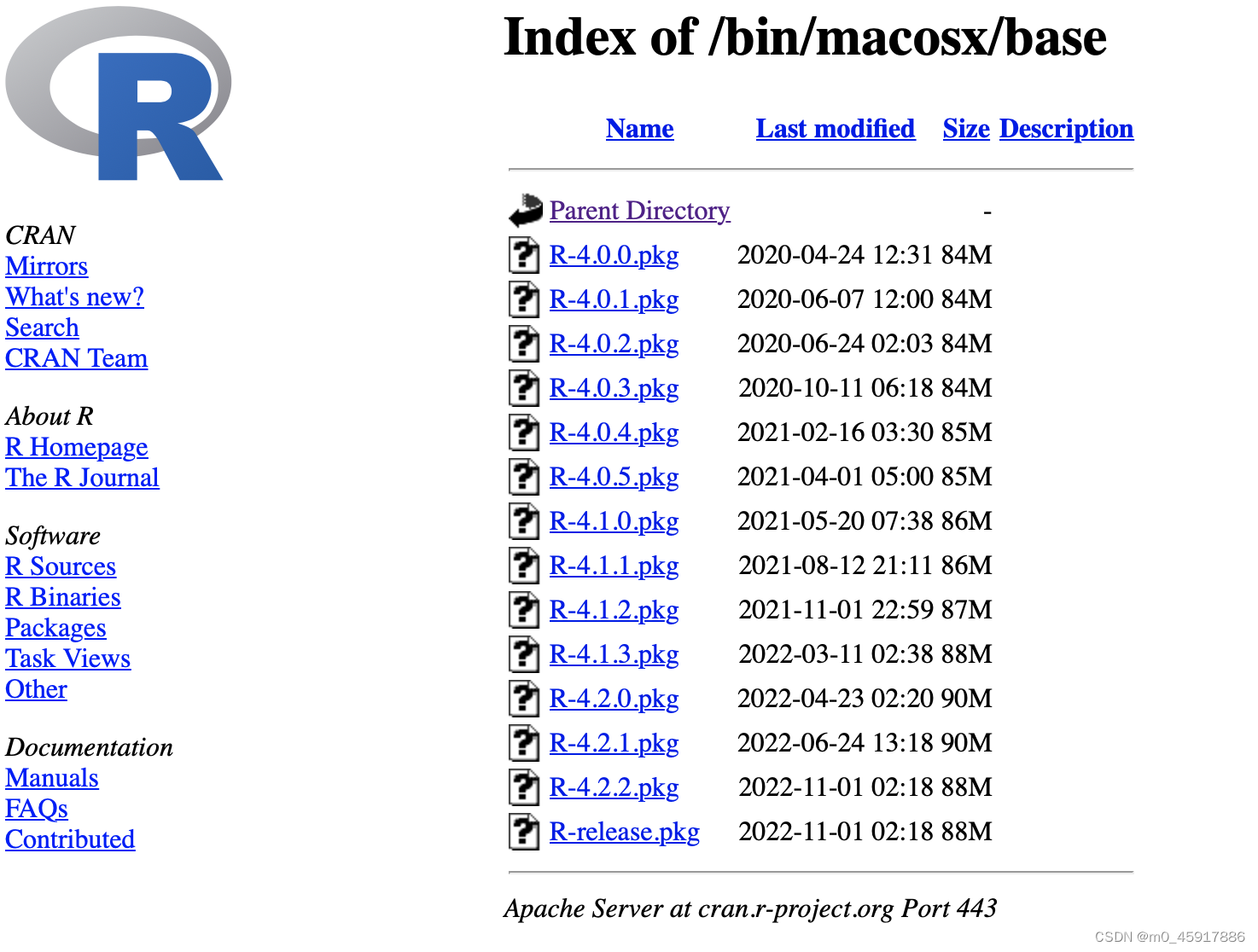Click the file icon beside R-4.1.2.pkg
Screen dimensions: 1258x952
(524, 609)
